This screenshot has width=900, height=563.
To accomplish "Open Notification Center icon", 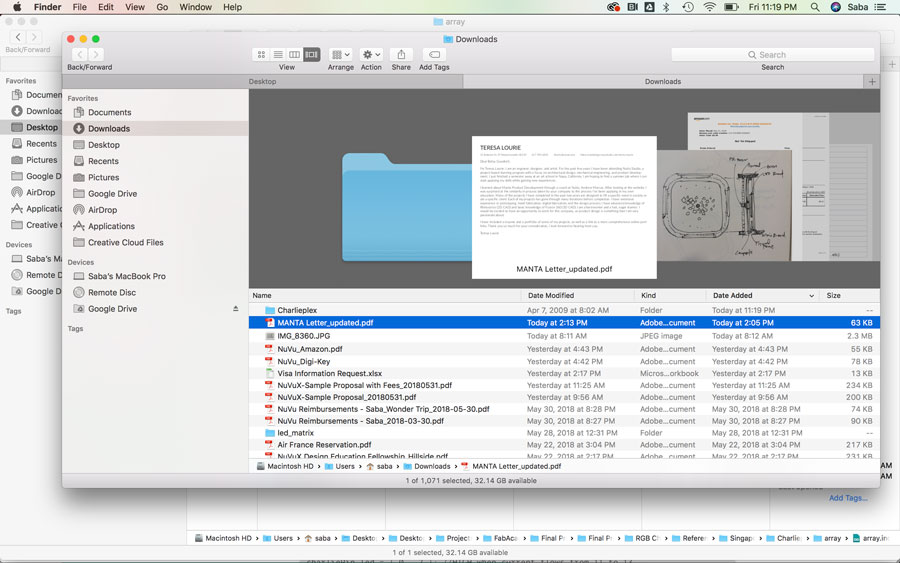I will (880, 7).
